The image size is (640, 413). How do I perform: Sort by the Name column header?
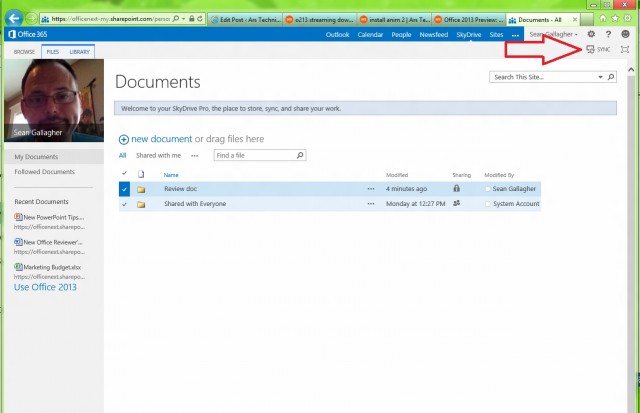(x=171, y=175)
